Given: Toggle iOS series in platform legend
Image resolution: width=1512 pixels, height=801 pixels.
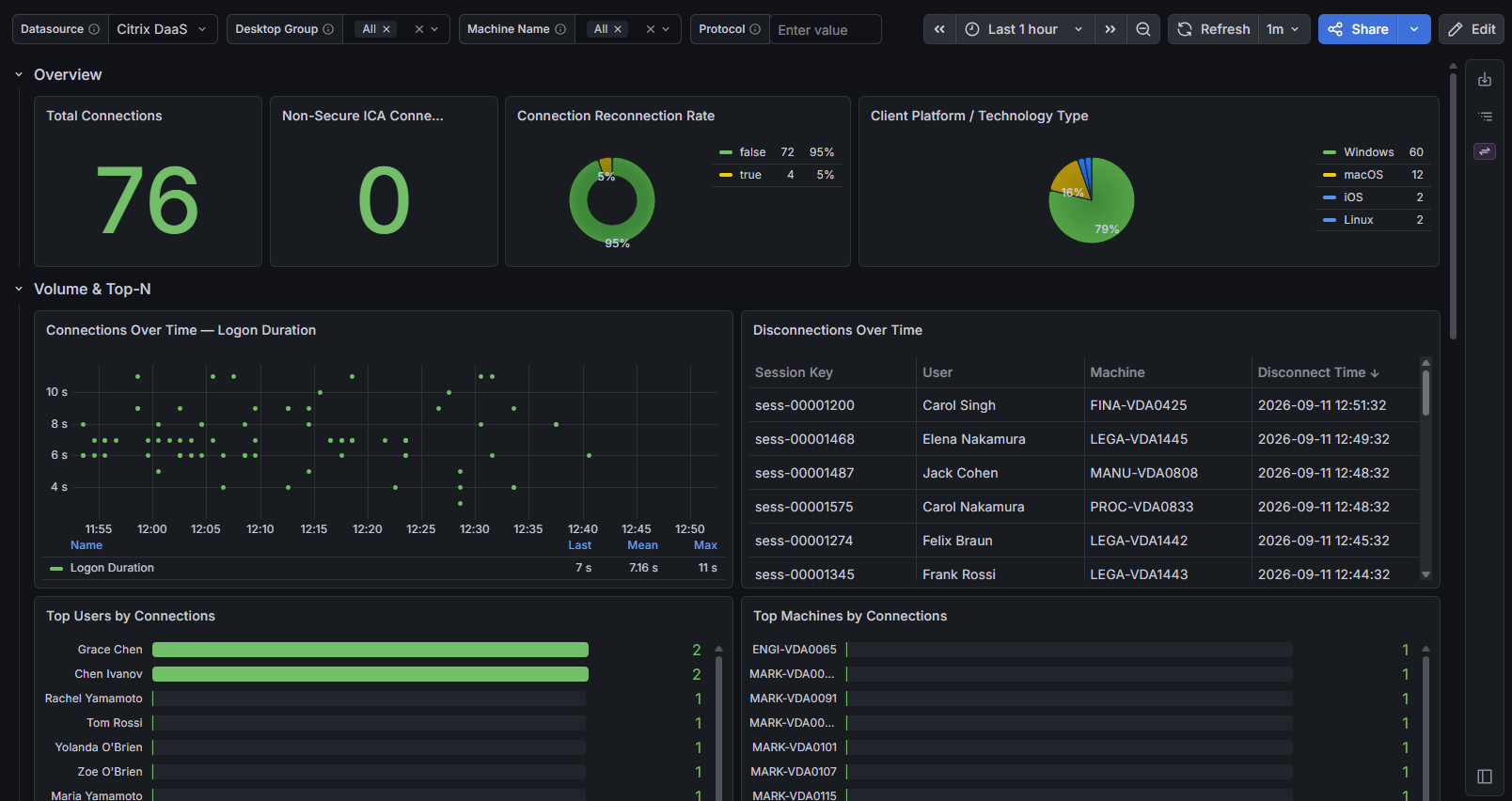Looking at the screenshot, I should pyautogui.click(x=1353, y=197).
